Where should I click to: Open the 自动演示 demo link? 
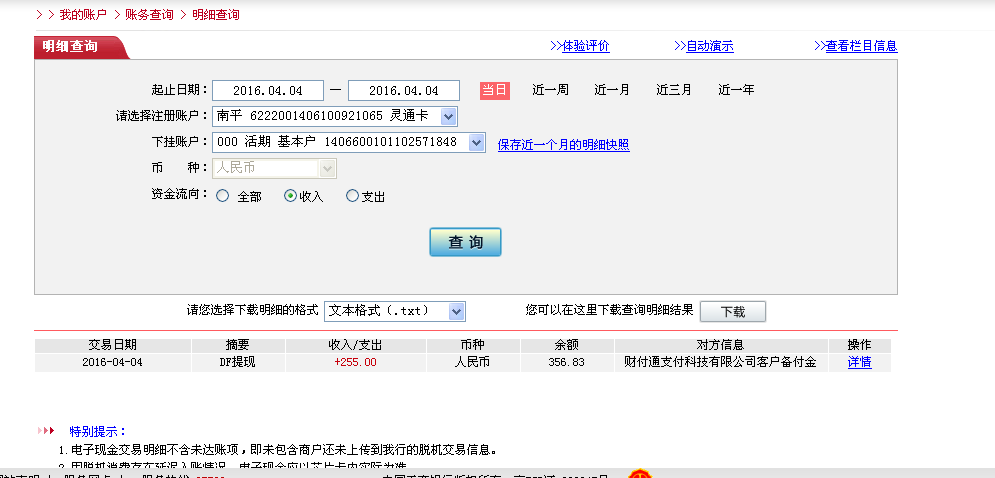coord(703,46)
